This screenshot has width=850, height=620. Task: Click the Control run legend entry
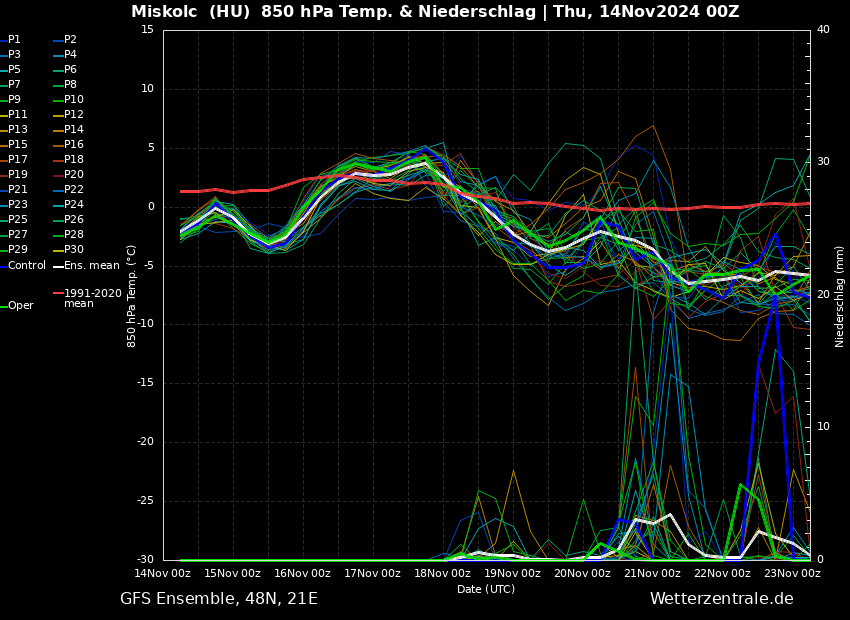click(x=26, y=266)
